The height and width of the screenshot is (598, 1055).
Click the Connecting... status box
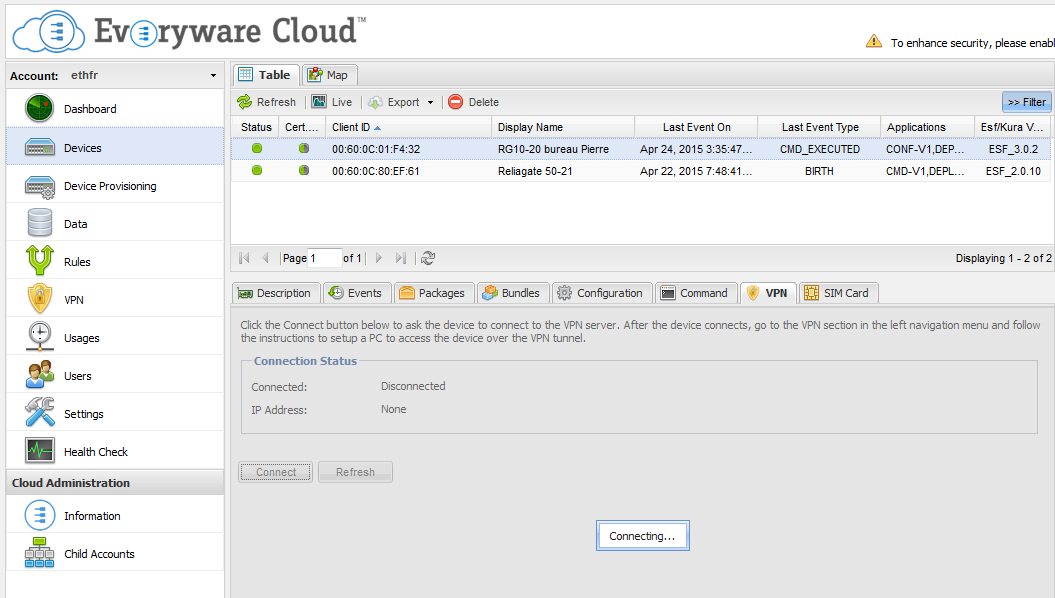click(643, 535)
